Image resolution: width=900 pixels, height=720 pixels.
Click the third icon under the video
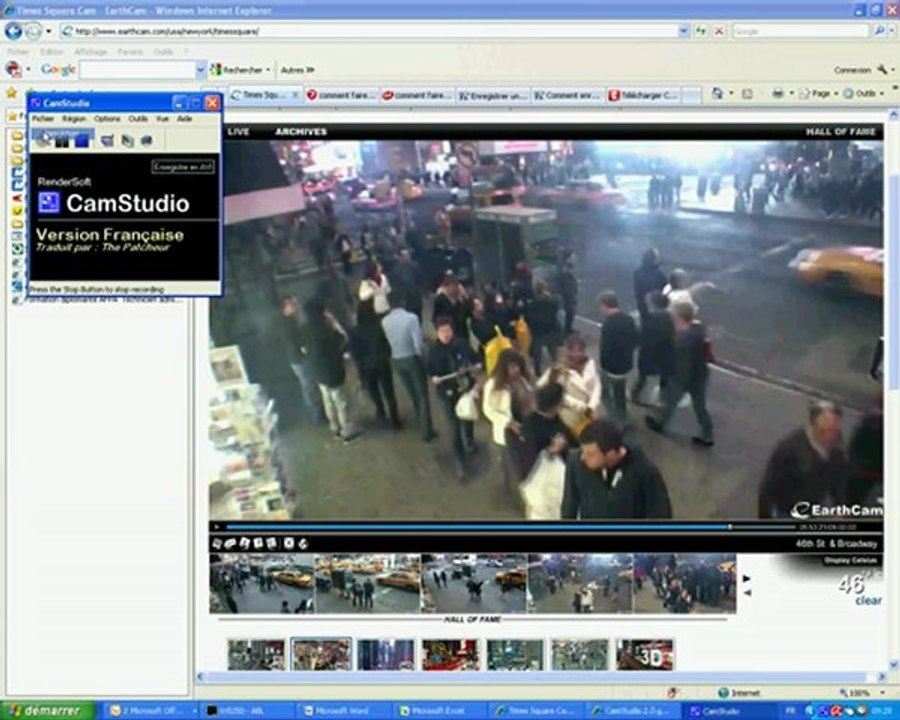(245, 543)
